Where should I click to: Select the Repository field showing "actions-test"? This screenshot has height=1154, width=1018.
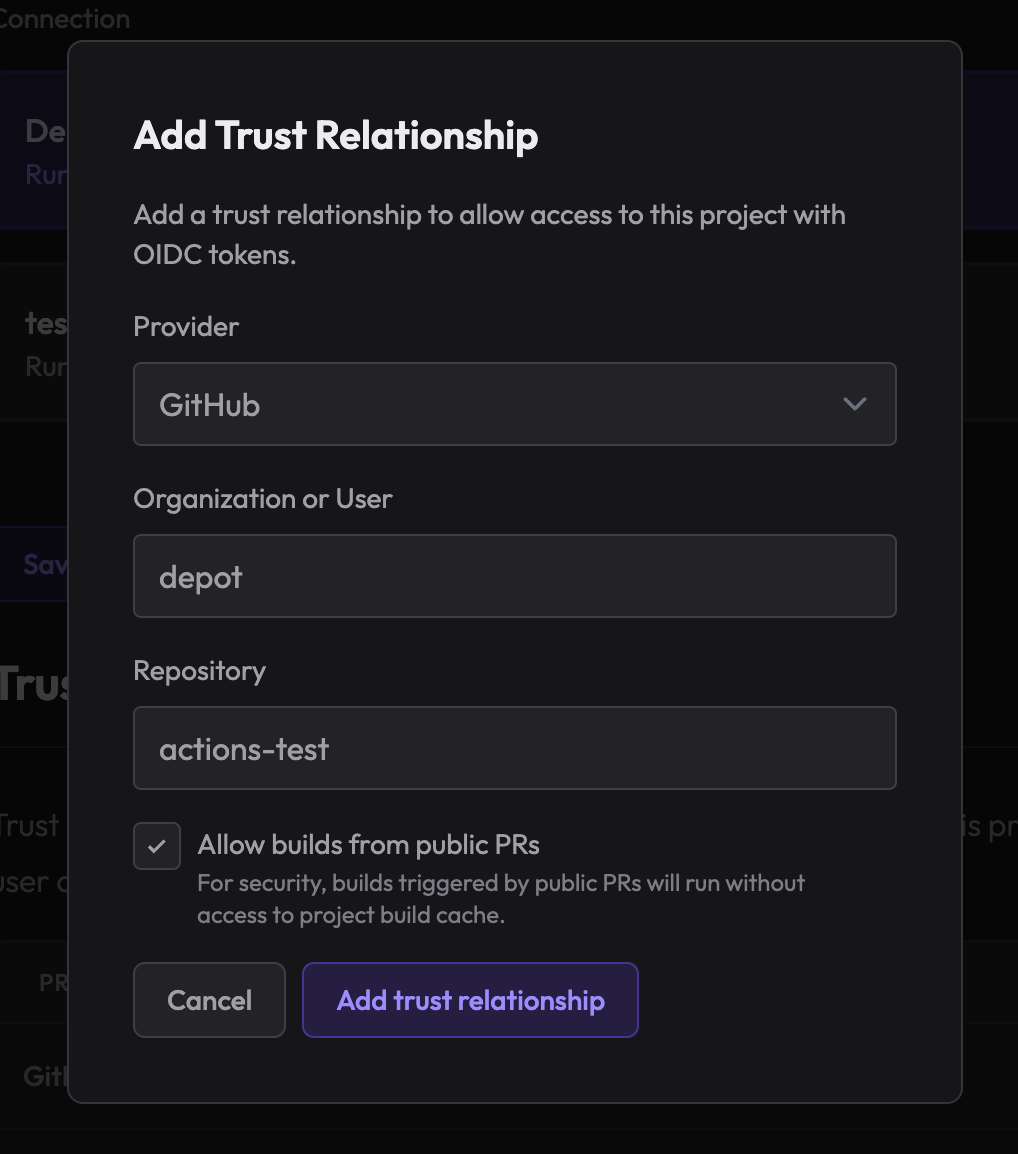(514, 748)
